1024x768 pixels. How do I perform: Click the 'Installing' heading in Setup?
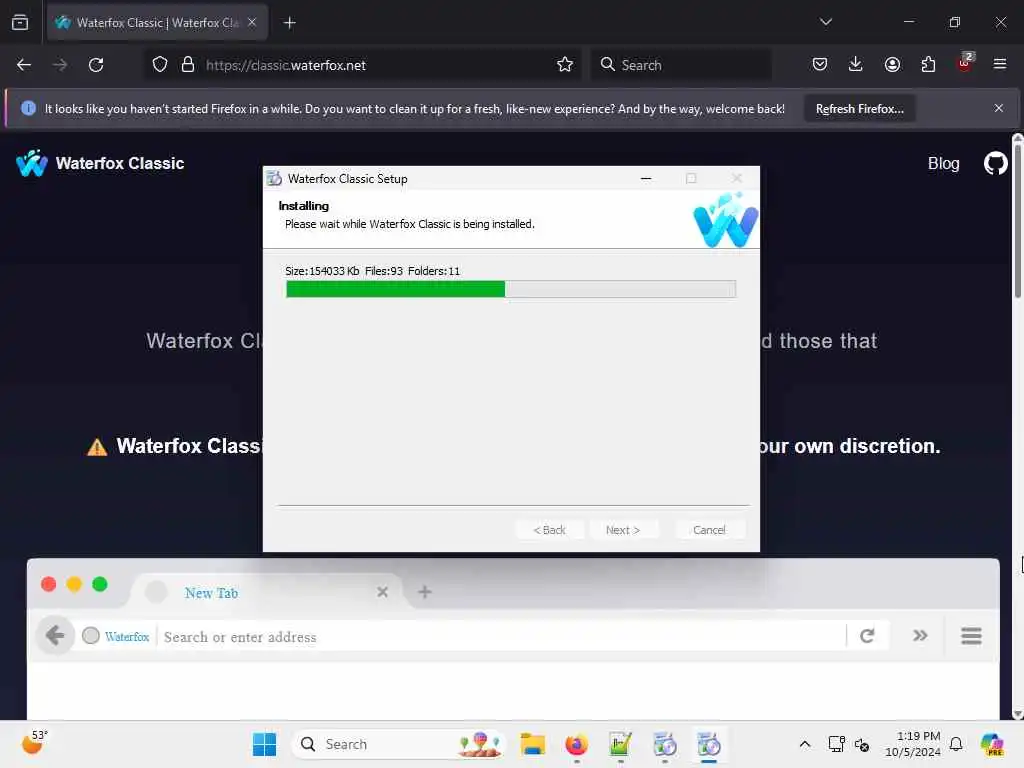coord(304,206)
